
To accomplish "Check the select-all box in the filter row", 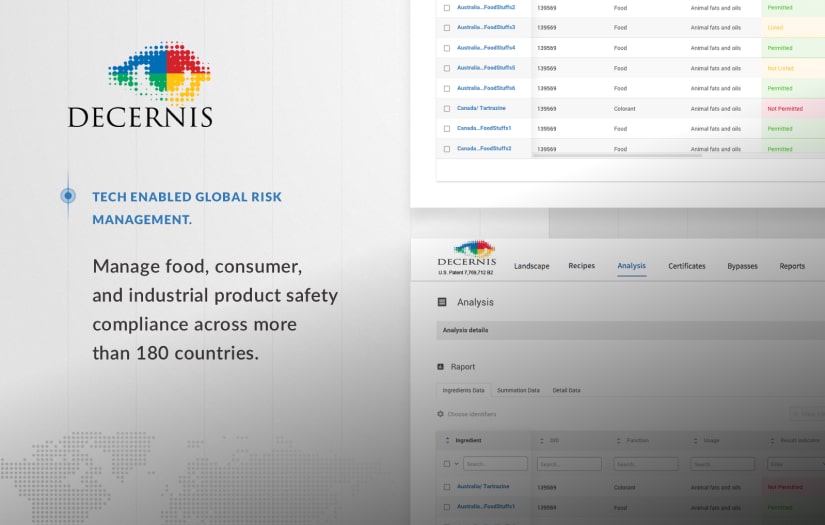I will click(x=447, y=464).
